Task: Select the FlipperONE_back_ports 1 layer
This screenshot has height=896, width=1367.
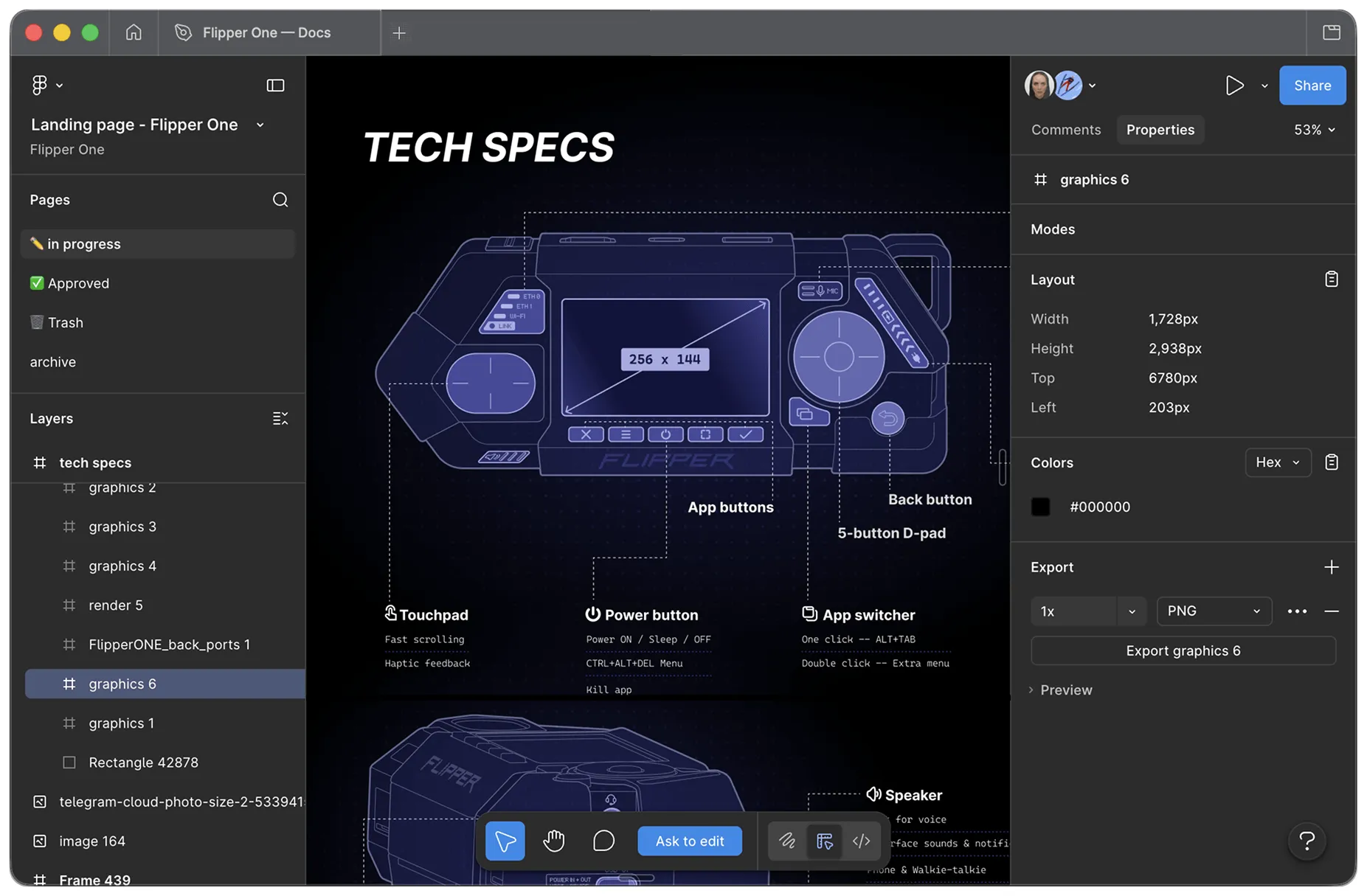Action: coord(165,645)
